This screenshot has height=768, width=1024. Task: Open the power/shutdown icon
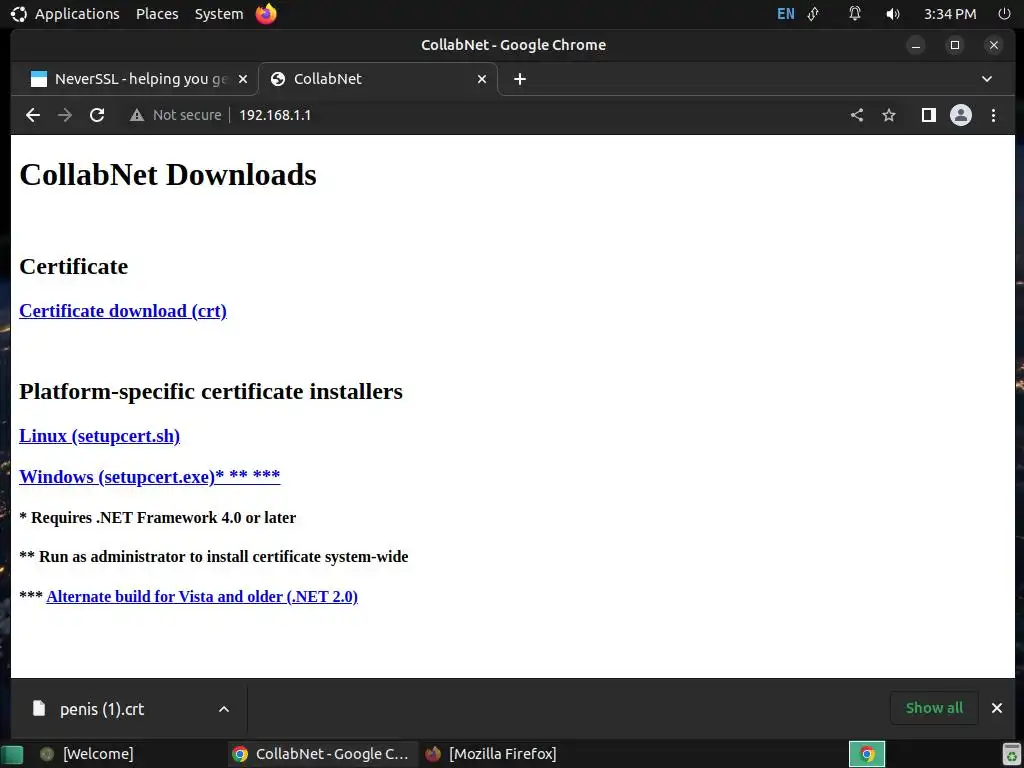(x=1004, y=14)
